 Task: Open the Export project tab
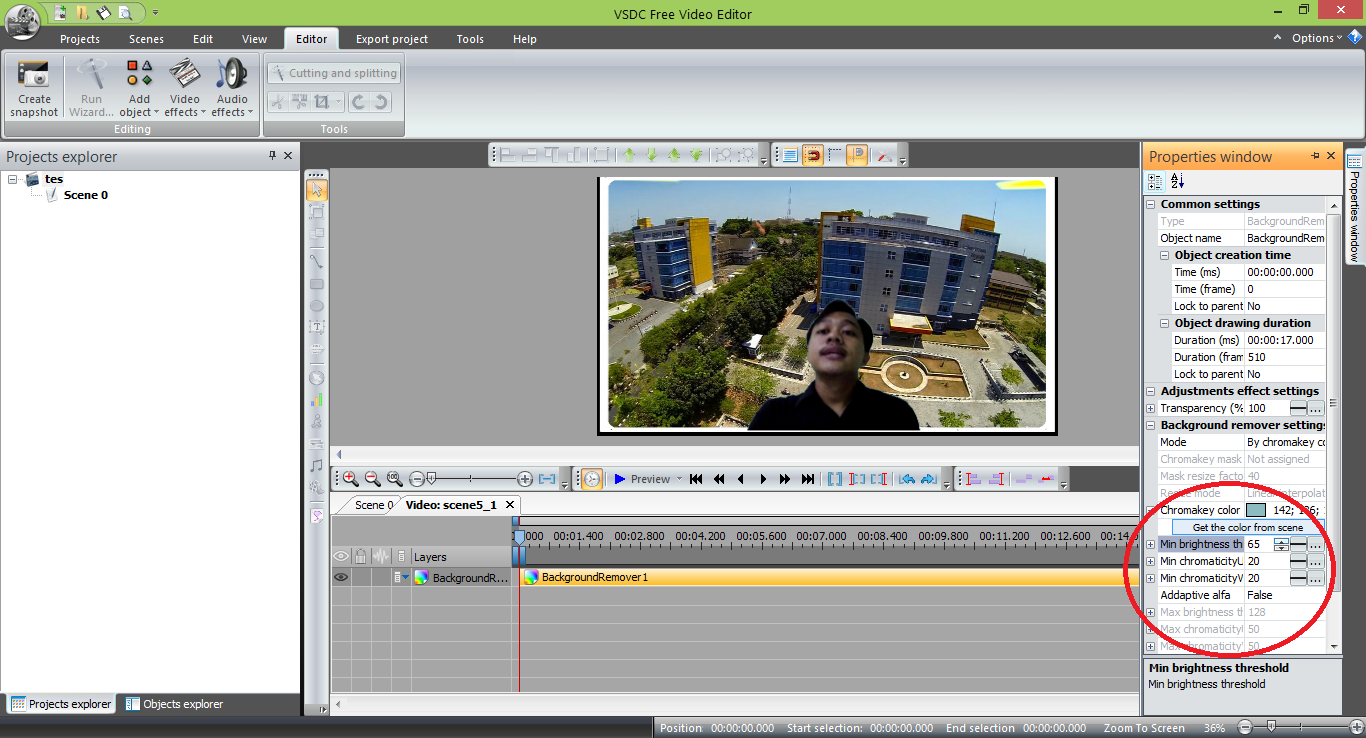[391, 39]
